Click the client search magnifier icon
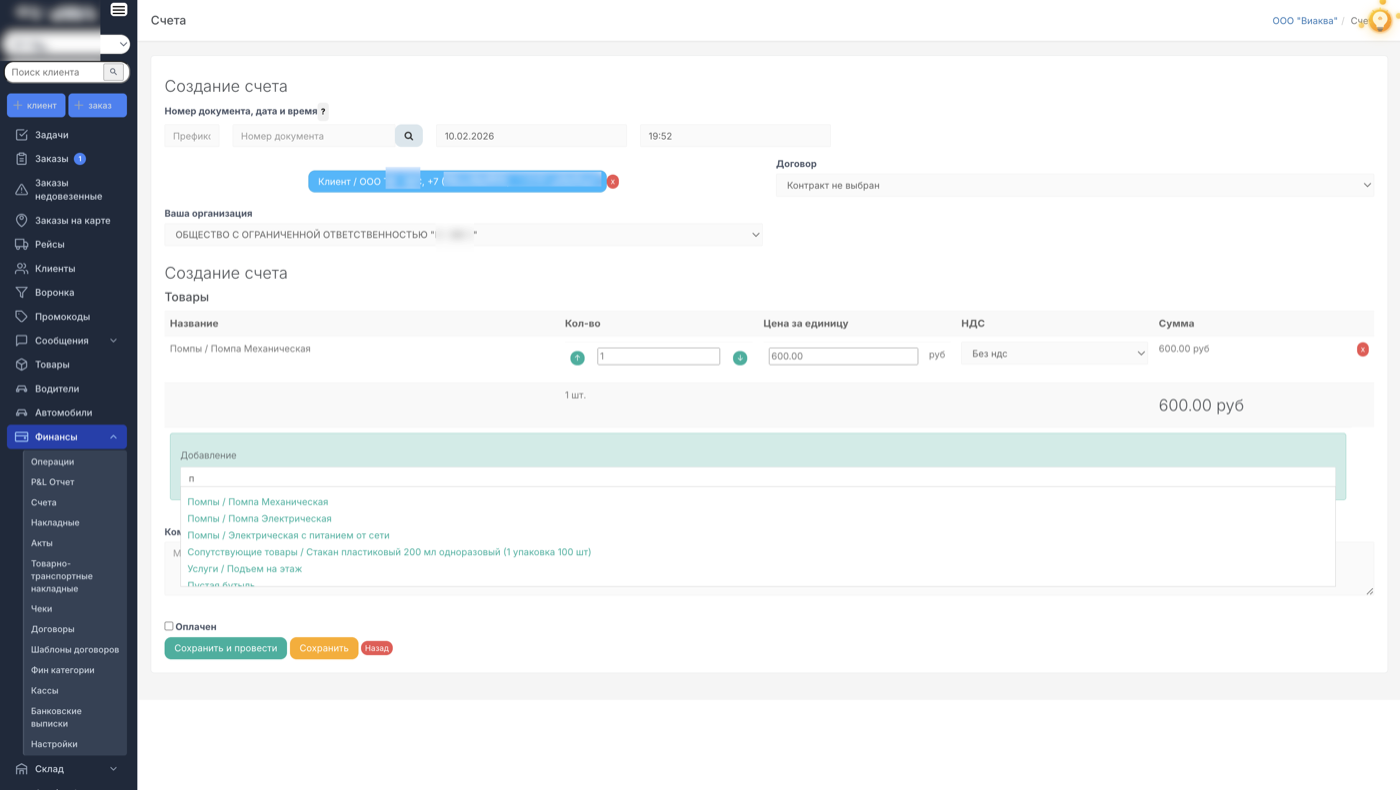 [x=114, y=72]
